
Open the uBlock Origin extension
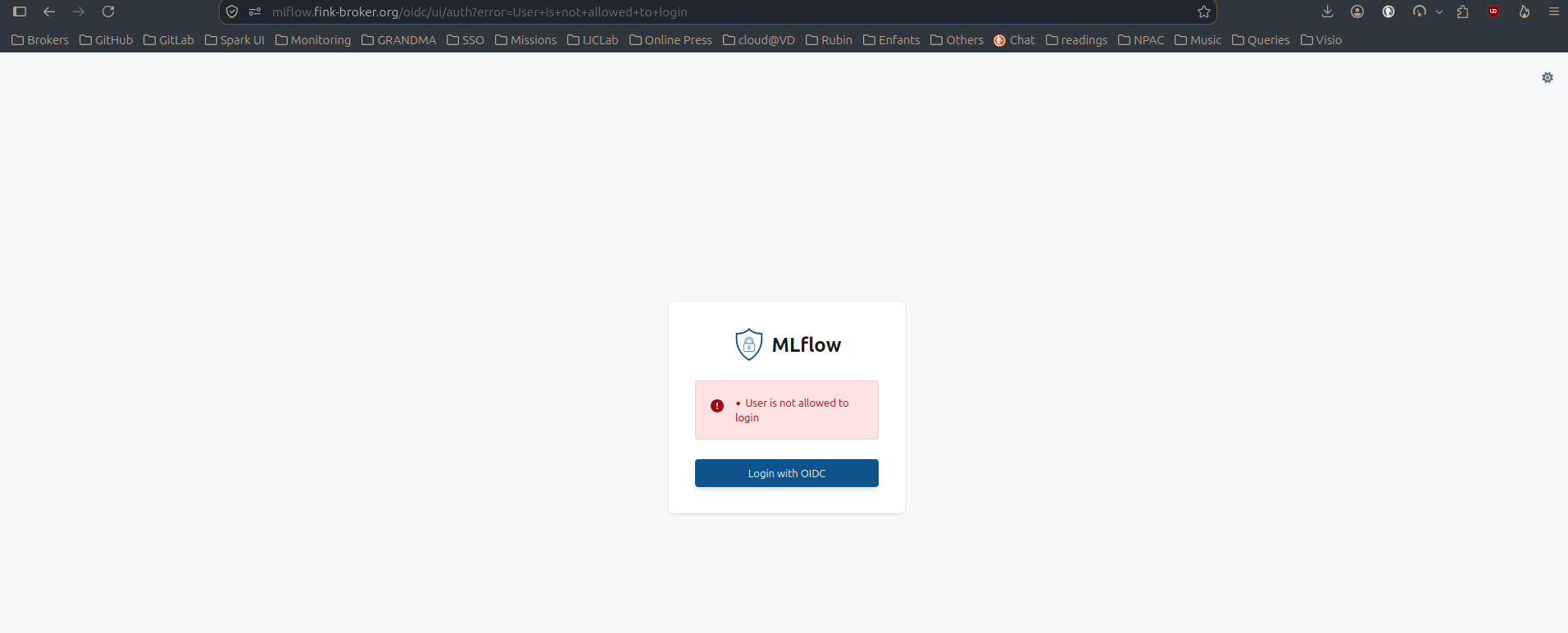(x=1493, y=11)
